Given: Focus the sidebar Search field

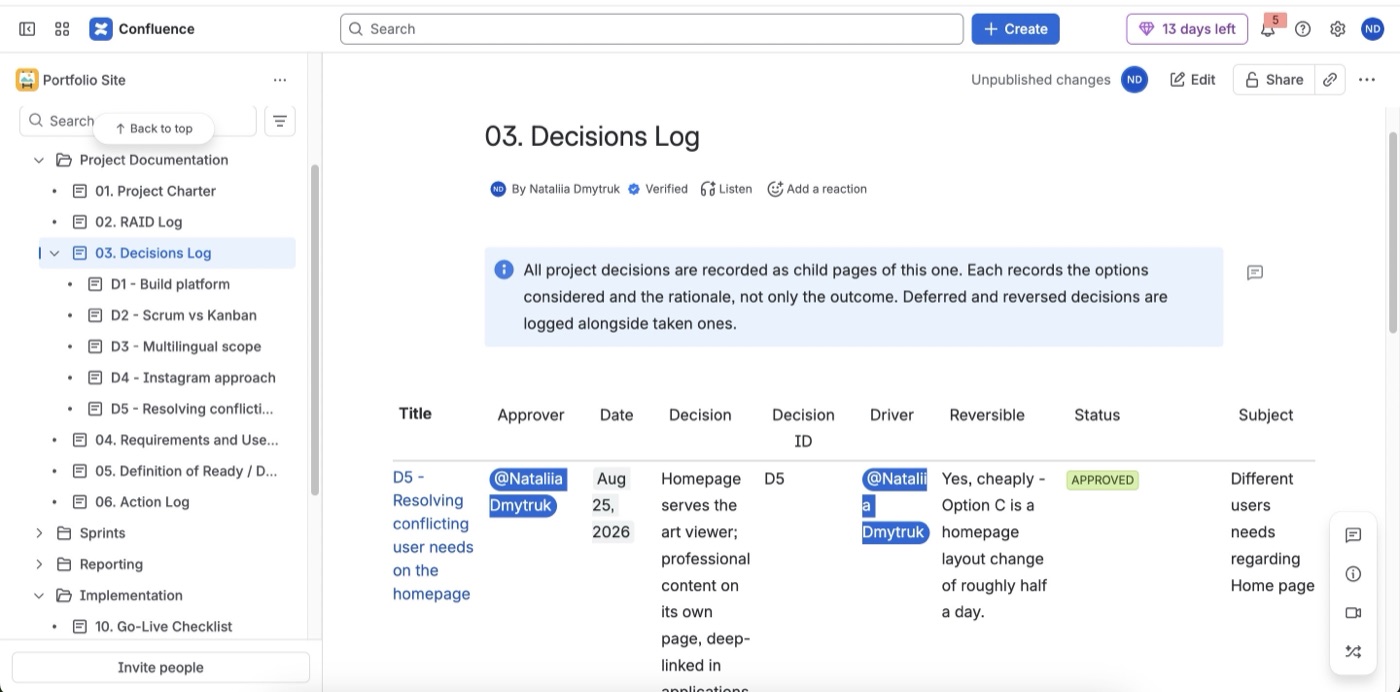Looking at the screenshot, I should [x=138, y=121].
